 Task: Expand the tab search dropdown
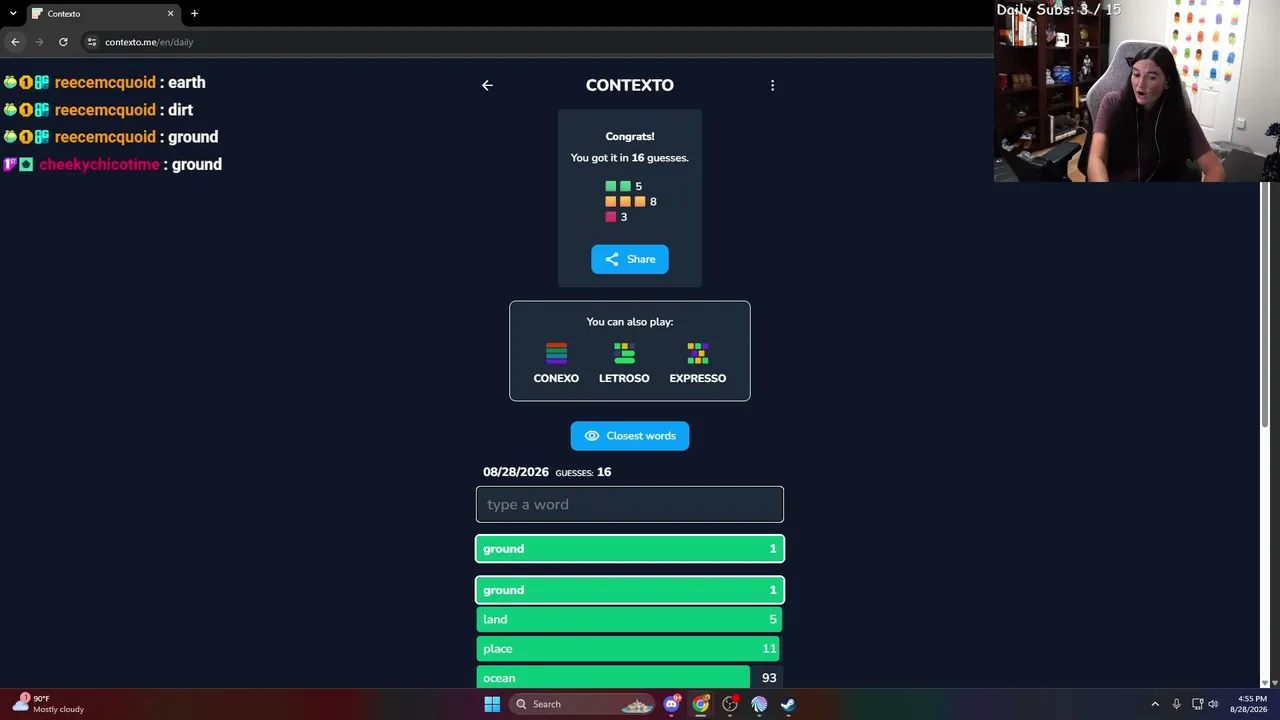pyautogui.click(x=13, y=14)
